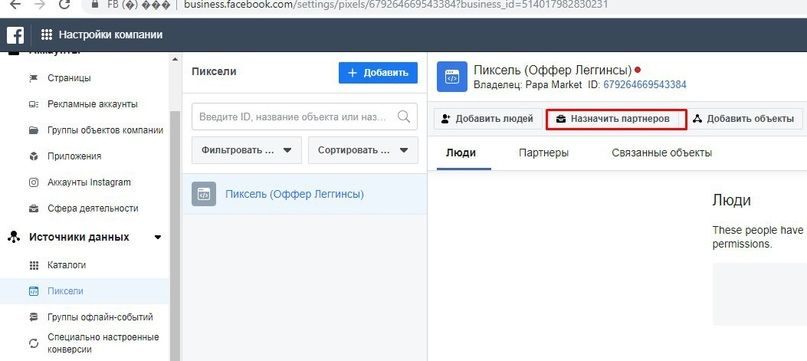The image size is (807, 361).
Task: Click the Сфера деятельности briefcase icon
Action: coord(34,209)
